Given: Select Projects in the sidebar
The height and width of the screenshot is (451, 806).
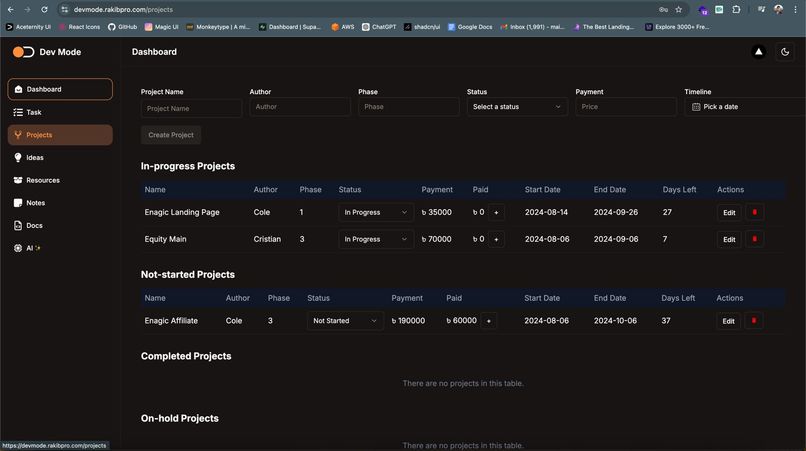Looking at the screenshot, I should (x=60, y=135).
